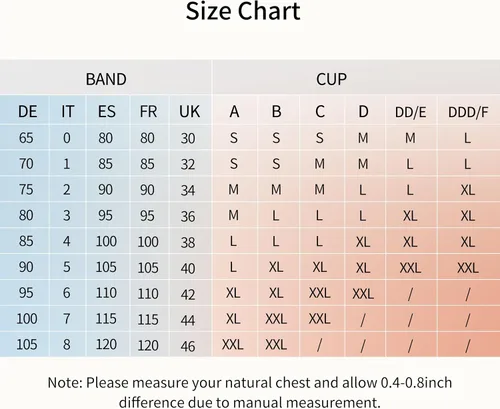Screen dimensions: 500x409
Task: Select UK band size 38 cell
Action: point(188,242)
